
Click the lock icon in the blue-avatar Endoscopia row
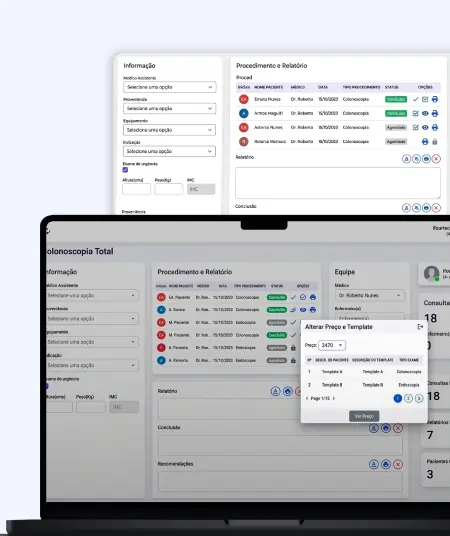(293, 360)
